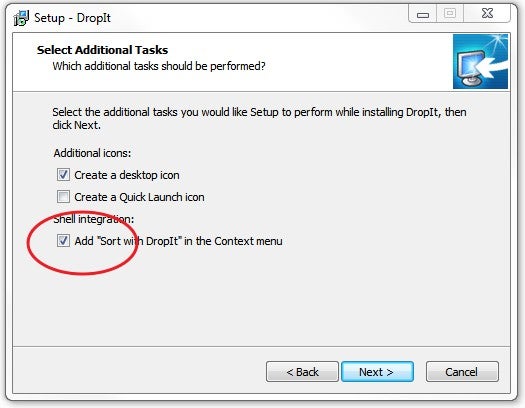Click the 'Setup - DropIt' title bar text

(x=72, y=18)
